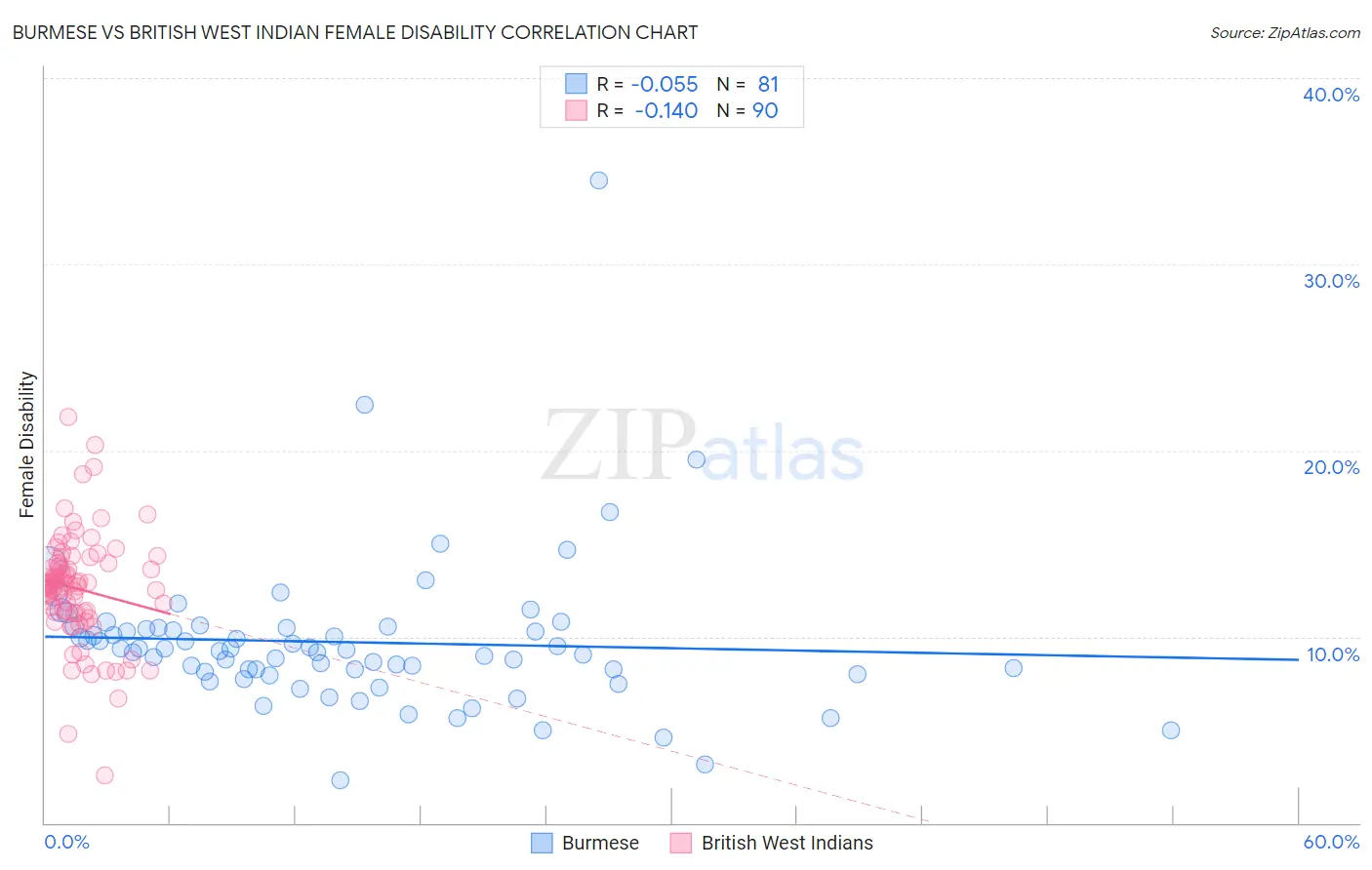Click the pink swatch beside R = -0.140
Screen dimensions: 1372x870
[x=576, y=110]
